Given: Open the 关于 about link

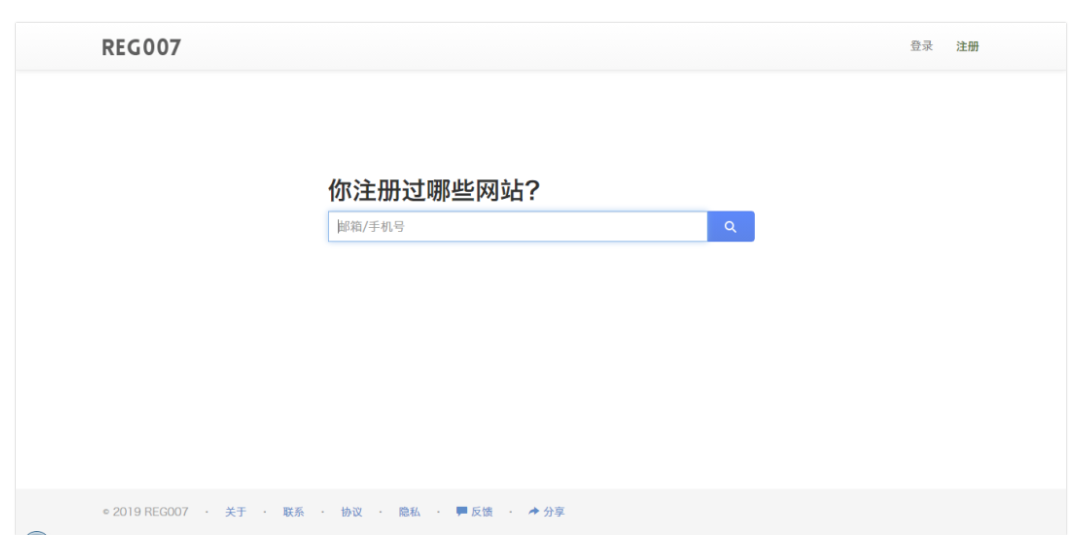Looking at the screenshot, I should 235,512.
